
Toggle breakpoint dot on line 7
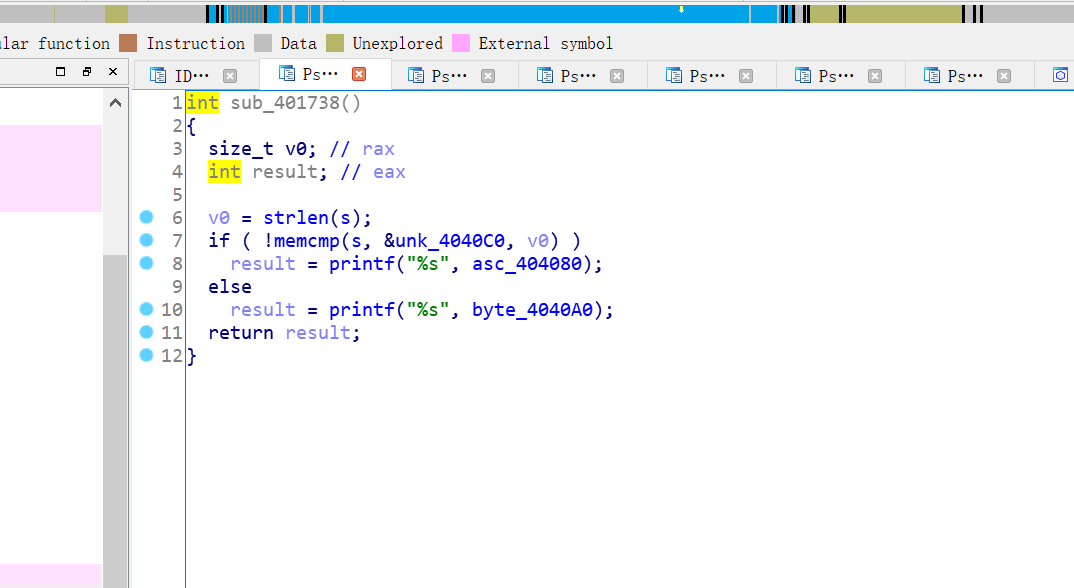tap(147, 240)
